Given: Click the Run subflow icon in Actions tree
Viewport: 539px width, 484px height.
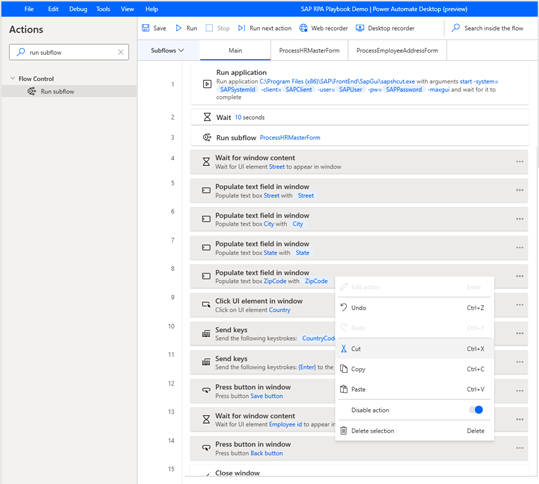Looking at the screenshot, I should 32,91.
